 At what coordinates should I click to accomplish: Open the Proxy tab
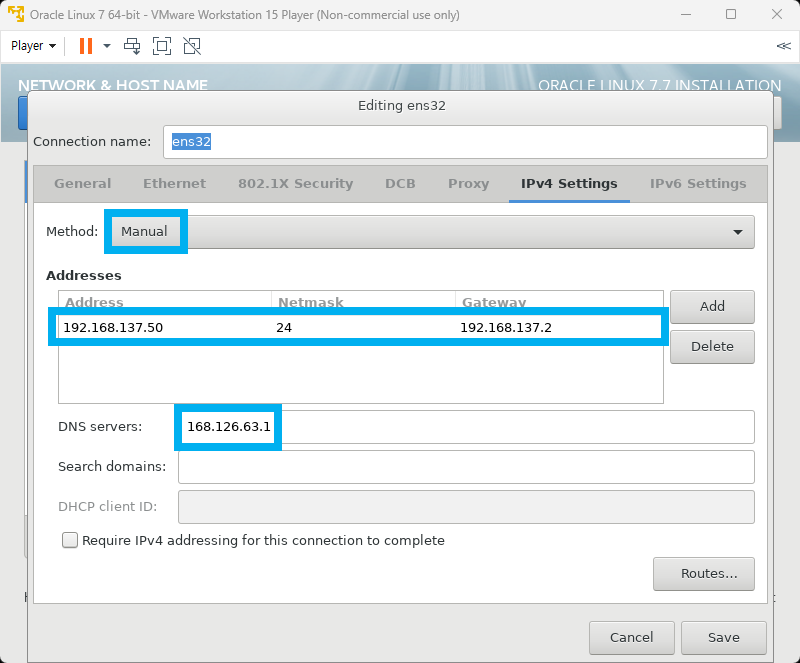click(468, 184)
